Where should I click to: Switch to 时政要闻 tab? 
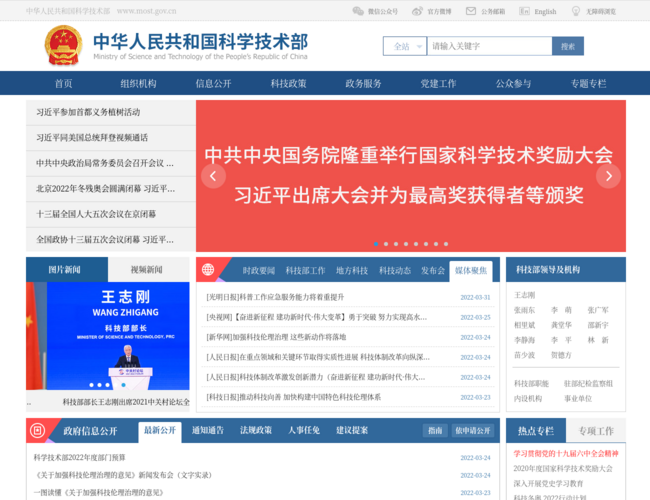point(259,271)
